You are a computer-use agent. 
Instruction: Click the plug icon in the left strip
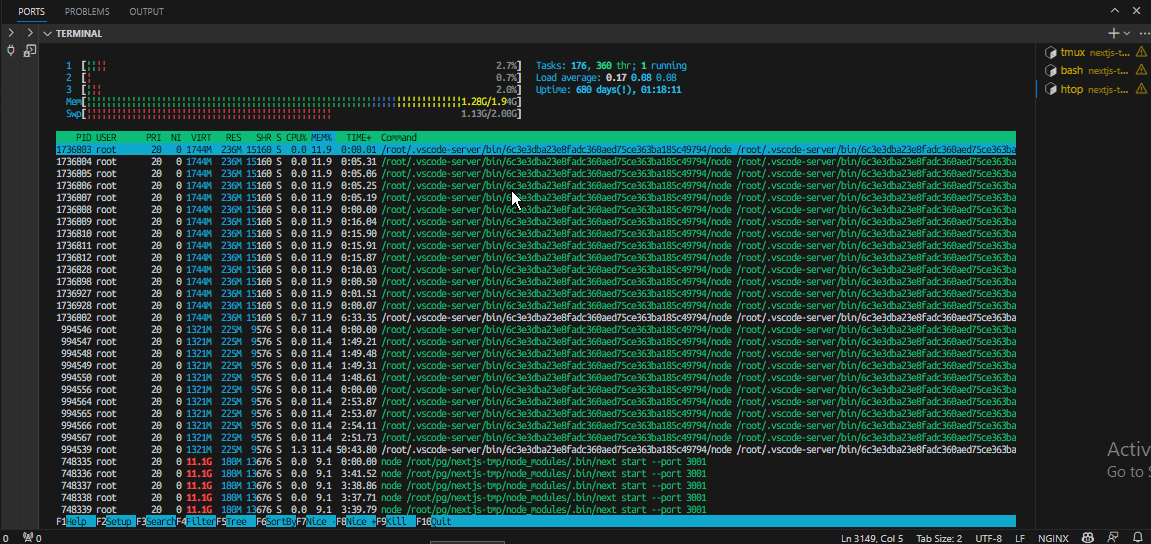pos(10,51)
